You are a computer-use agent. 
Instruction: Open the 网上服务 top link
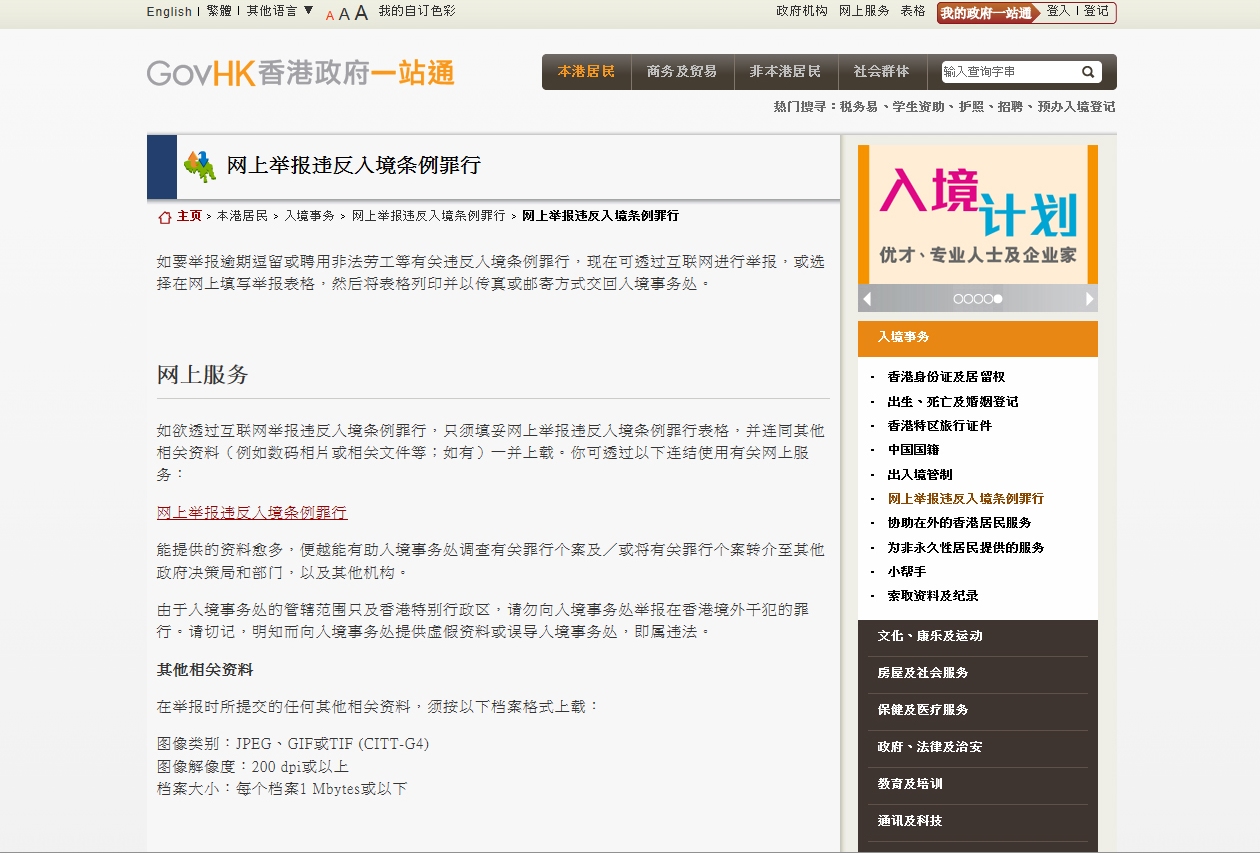pos(864,11)
